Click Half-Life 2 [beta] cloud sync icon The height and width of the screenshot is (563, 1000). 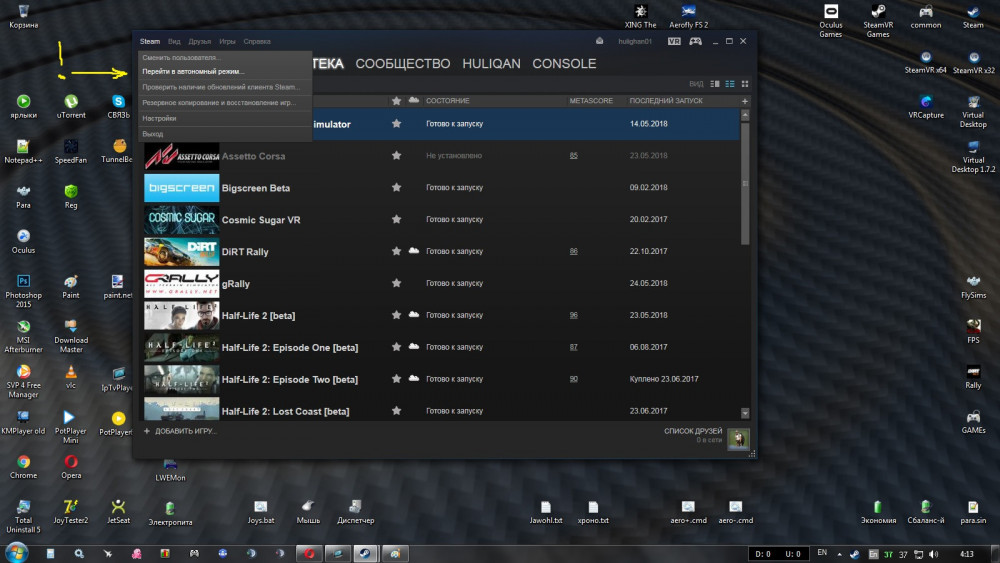coord(414,314)
